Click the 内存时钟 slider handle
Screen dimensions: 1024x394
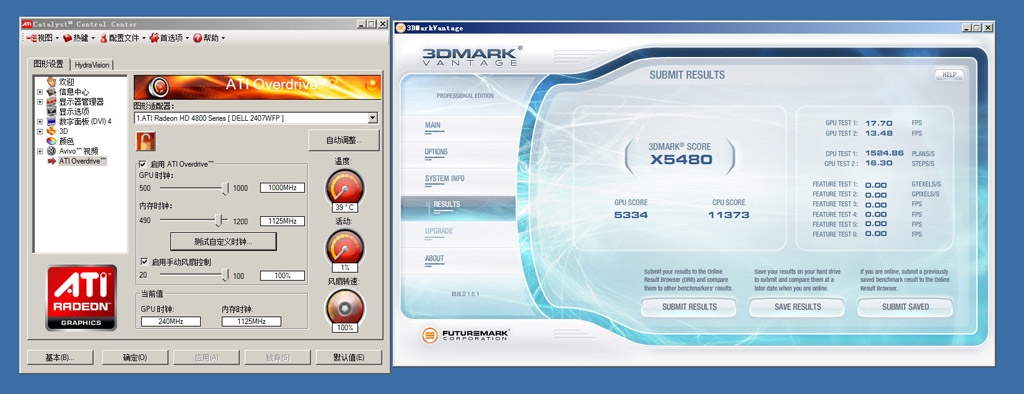(219, 221)
